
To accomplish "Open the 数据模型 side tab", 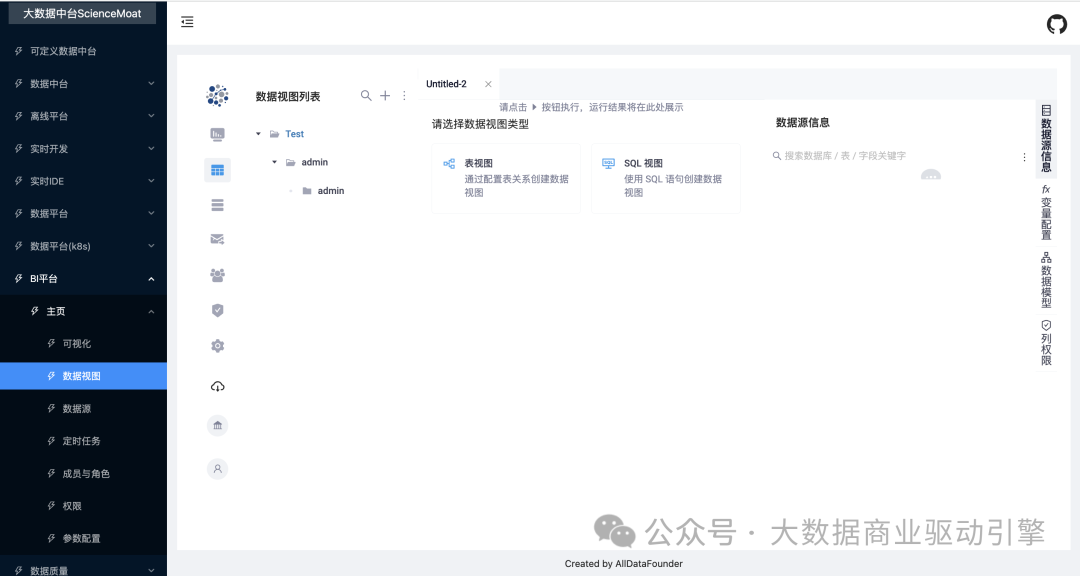I will click(1046, 280).
